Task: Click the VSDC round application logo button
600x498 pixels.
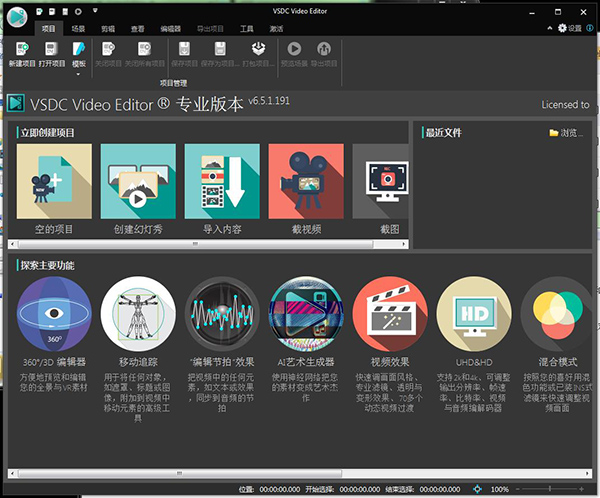Action: (17, 17)
